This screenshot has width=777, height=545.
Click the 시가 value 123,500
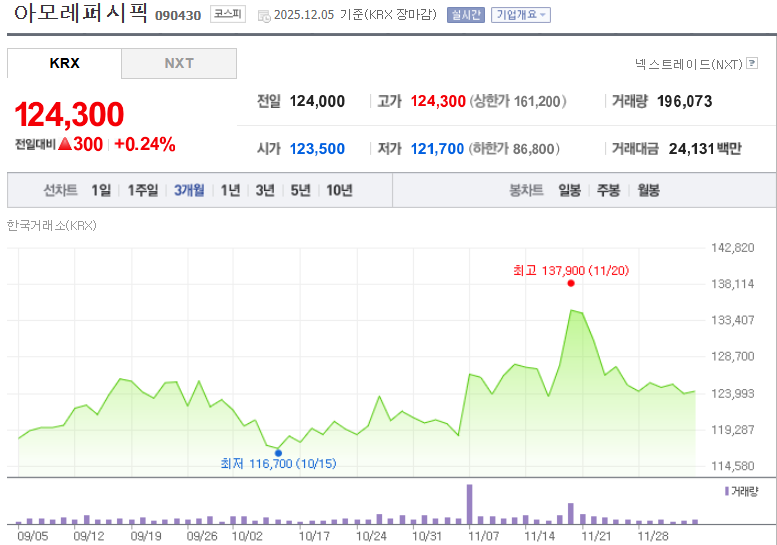pyautogui.click(x=317, y=149)
